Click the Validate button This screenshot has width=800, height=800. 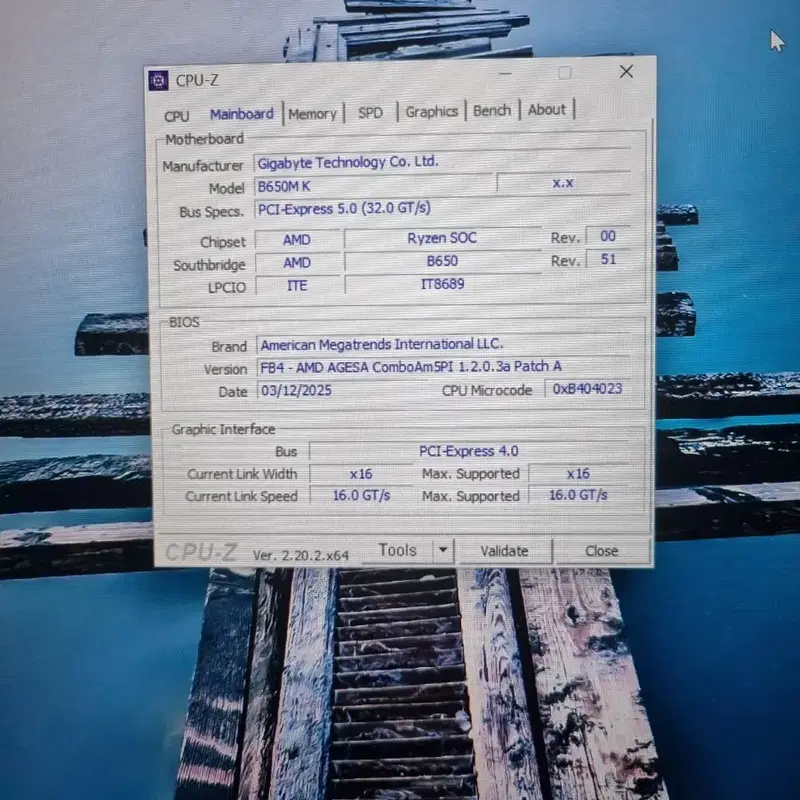[504, 551]
